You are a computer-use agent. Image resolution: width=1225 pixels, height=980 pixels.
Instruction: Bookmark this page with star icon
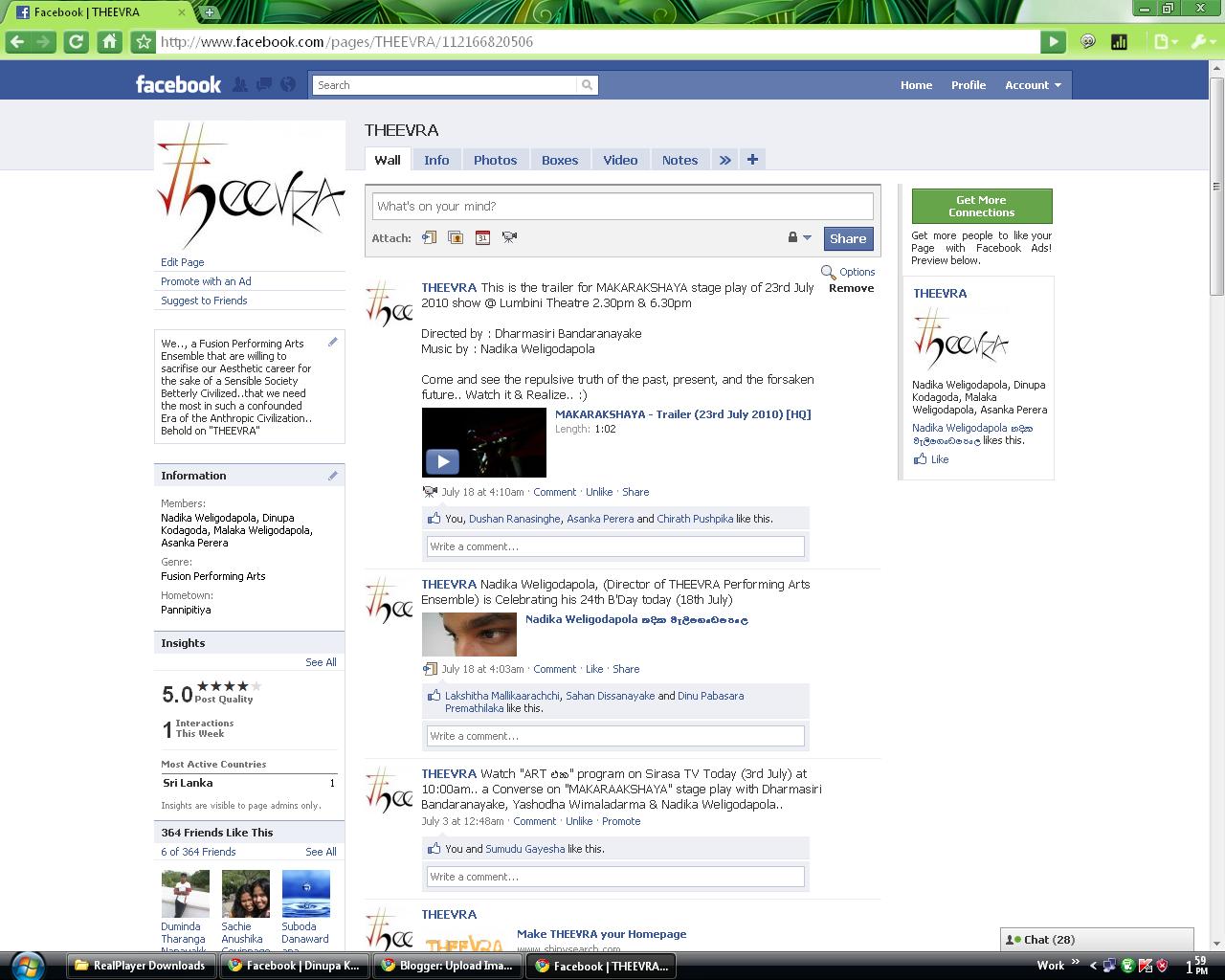pyautogui.click(x=143, y=41)
